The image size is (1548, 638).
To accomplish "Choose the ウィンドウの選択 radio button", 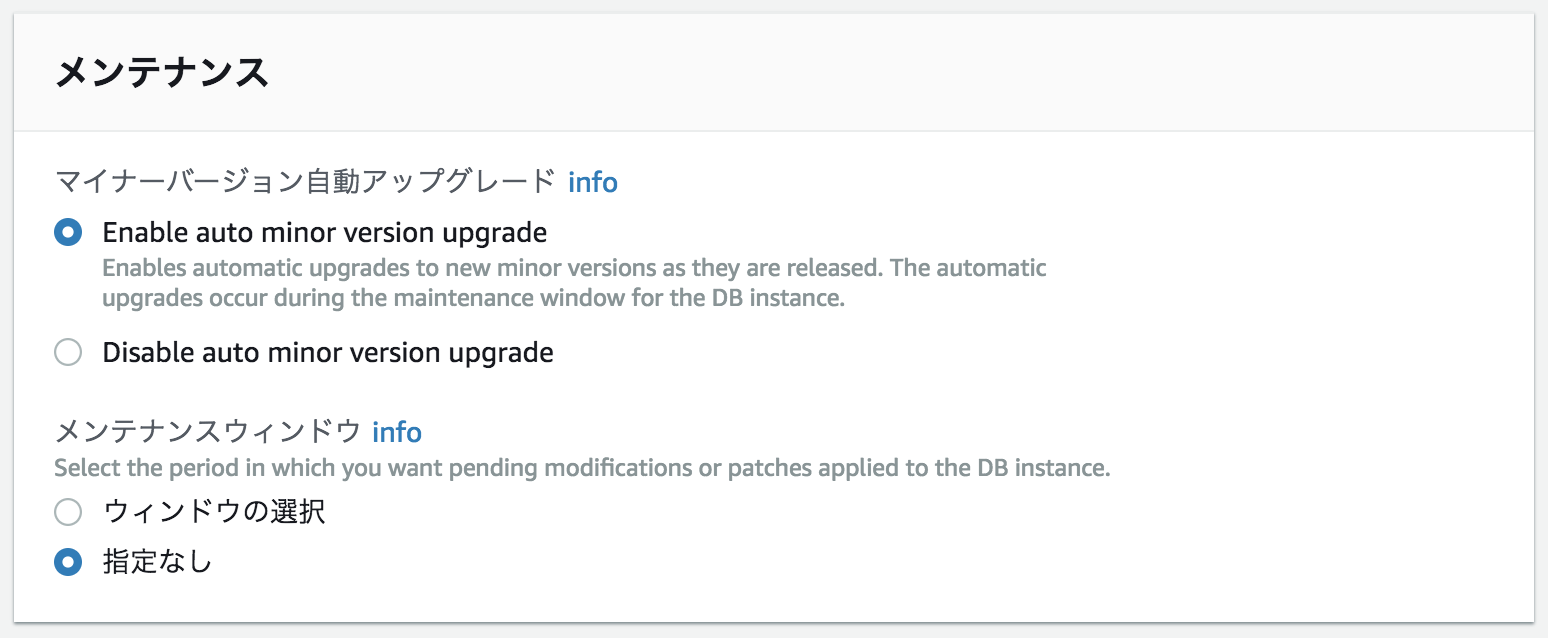I will tap(68, 513).
